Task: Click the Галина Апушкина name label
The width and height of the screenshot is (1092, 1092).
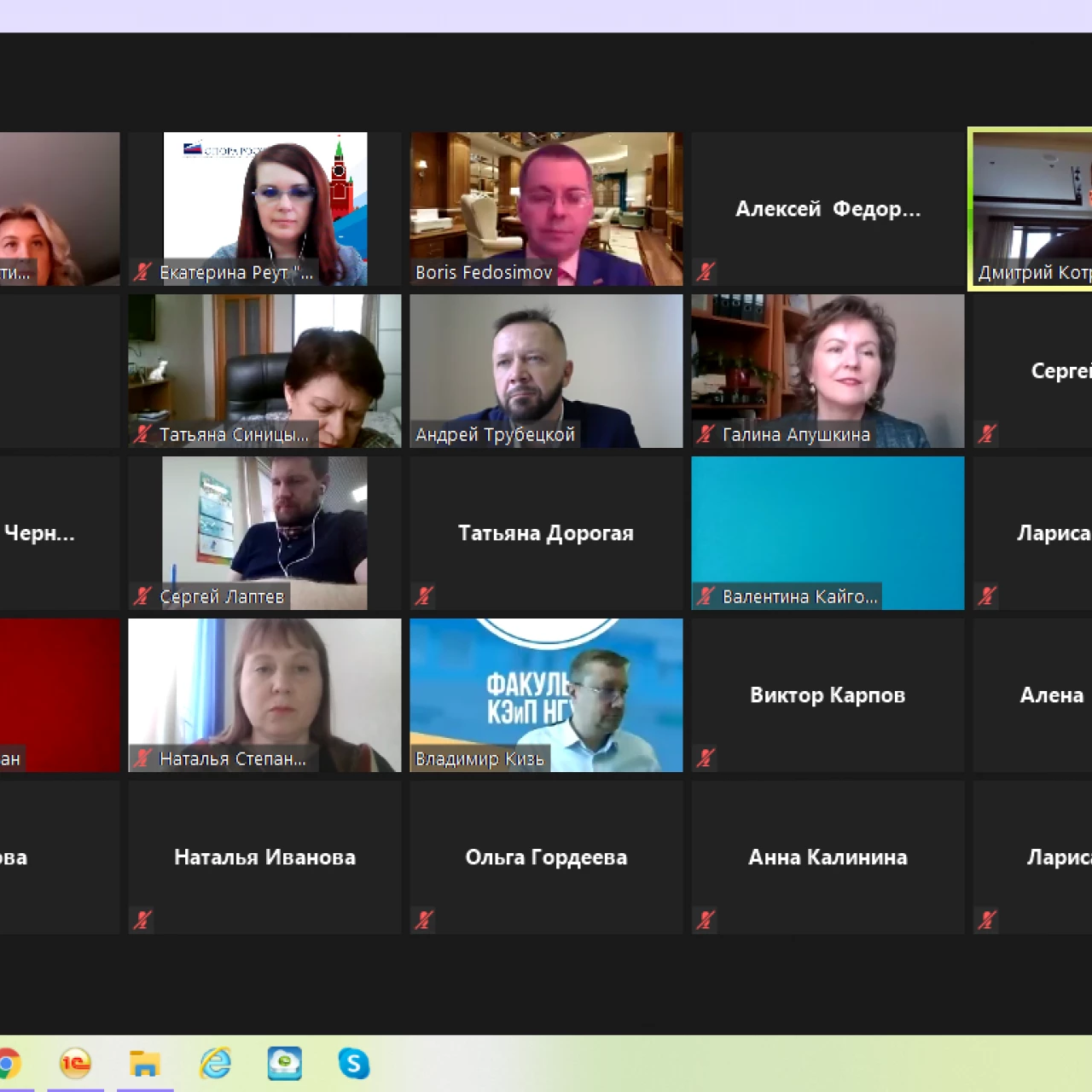Action: tap(796, 434)
